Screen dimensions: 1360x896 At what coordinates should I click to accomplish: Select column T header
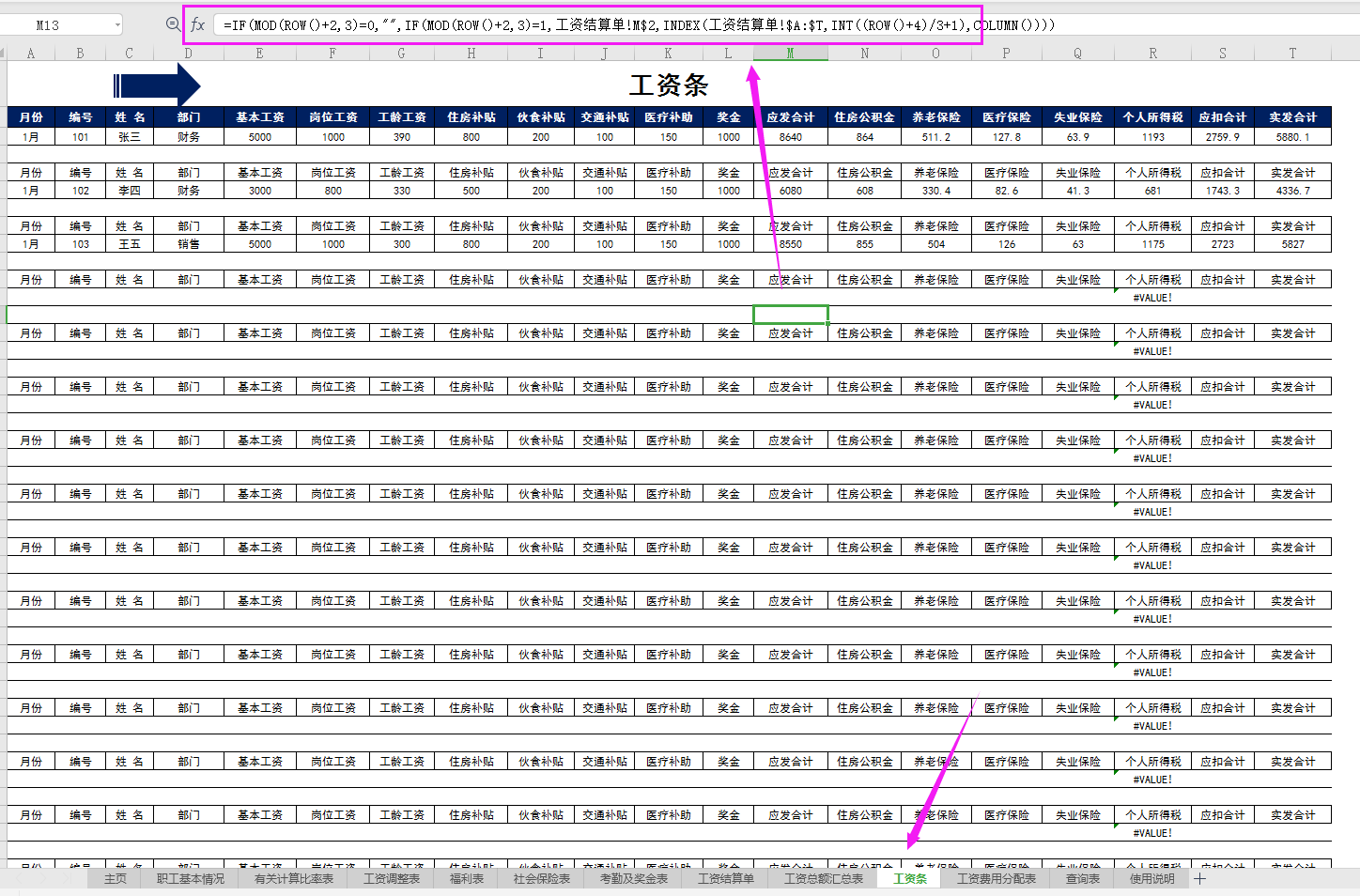click(1293, 54)
